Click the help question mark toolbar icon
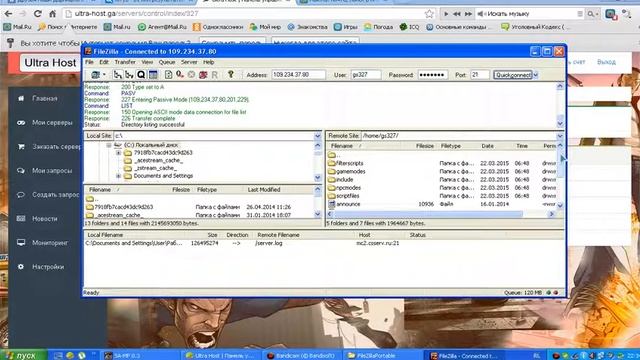640x360 pixels. (231, 75)
